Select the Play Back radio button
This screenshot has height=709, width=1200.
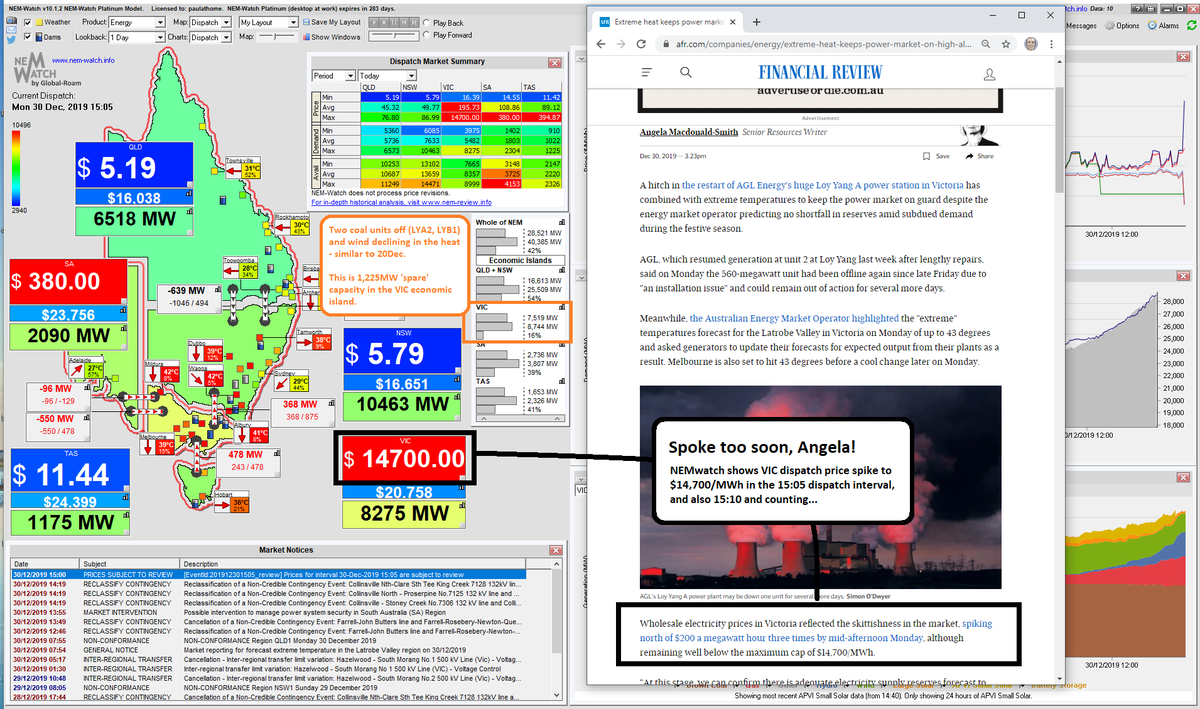point(428,22)
